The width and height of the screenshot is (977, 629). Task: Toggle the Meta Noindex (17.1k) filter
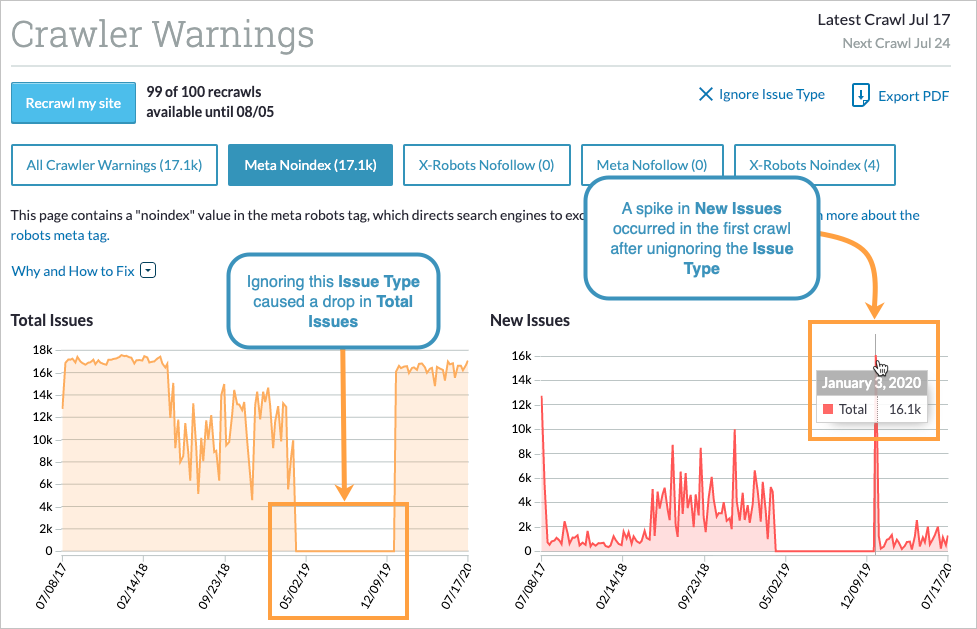tap(310, 164)
